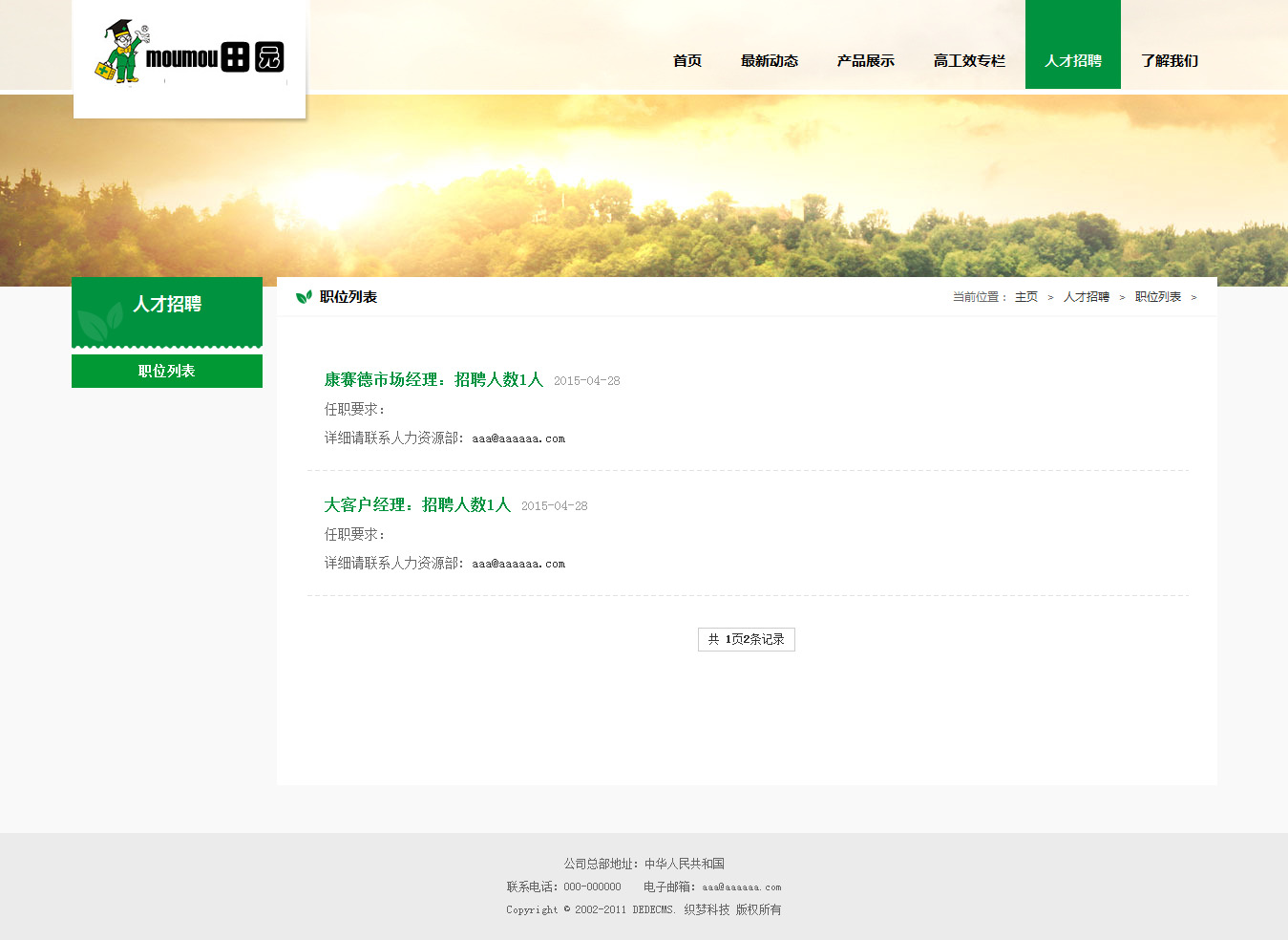The image size is (1288, 940).
Task: Go to the 首页 home page
Action: (x=687, y=60)
